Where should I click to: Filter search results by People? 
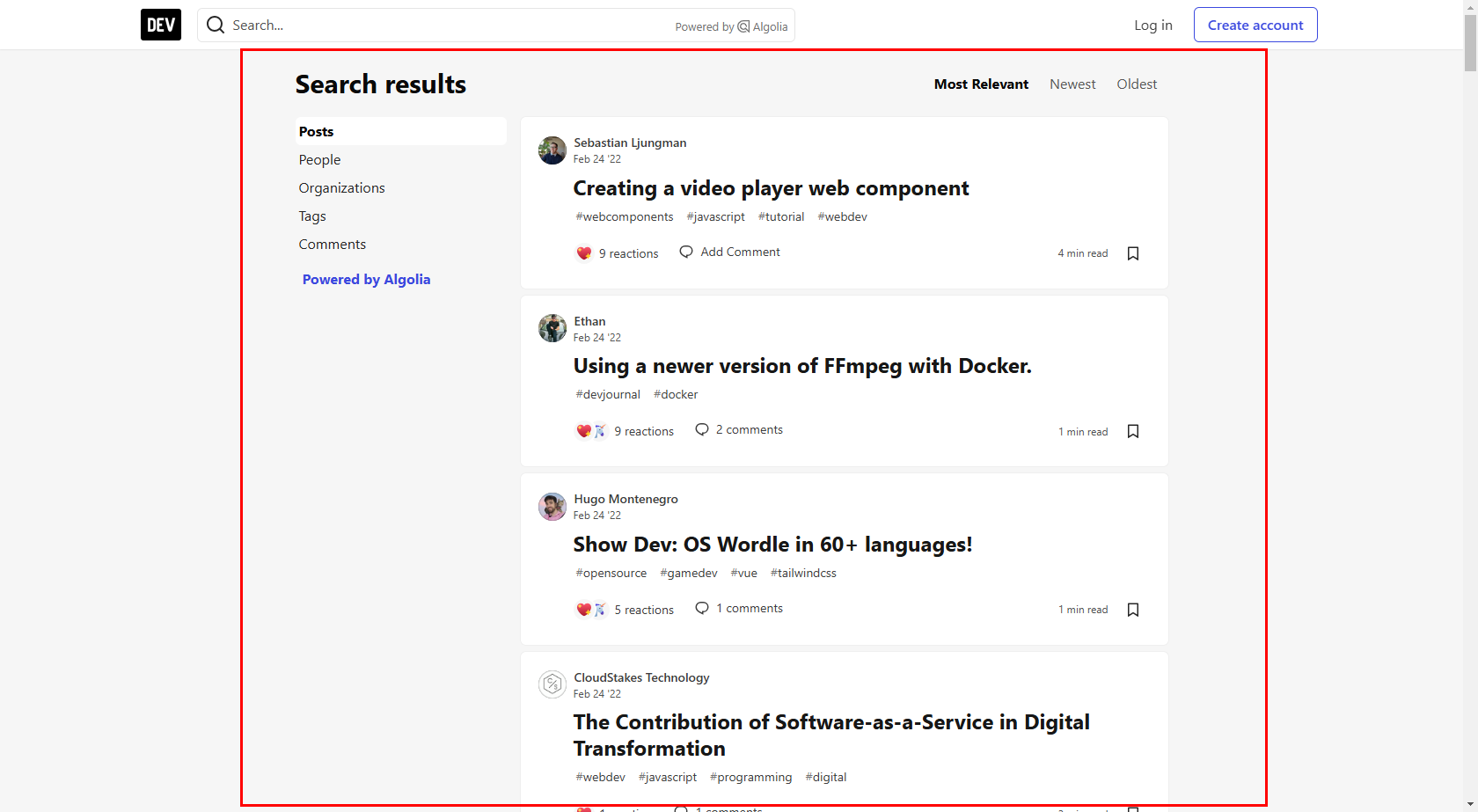click(x=319, y=160)
